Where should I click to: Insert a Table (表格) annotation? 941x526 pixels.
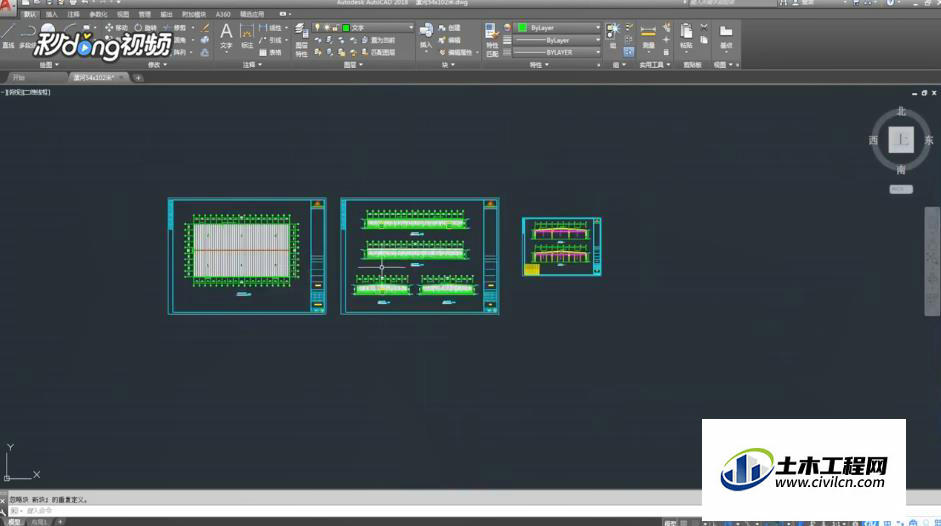pyautogui.click(x=270, y=52)
